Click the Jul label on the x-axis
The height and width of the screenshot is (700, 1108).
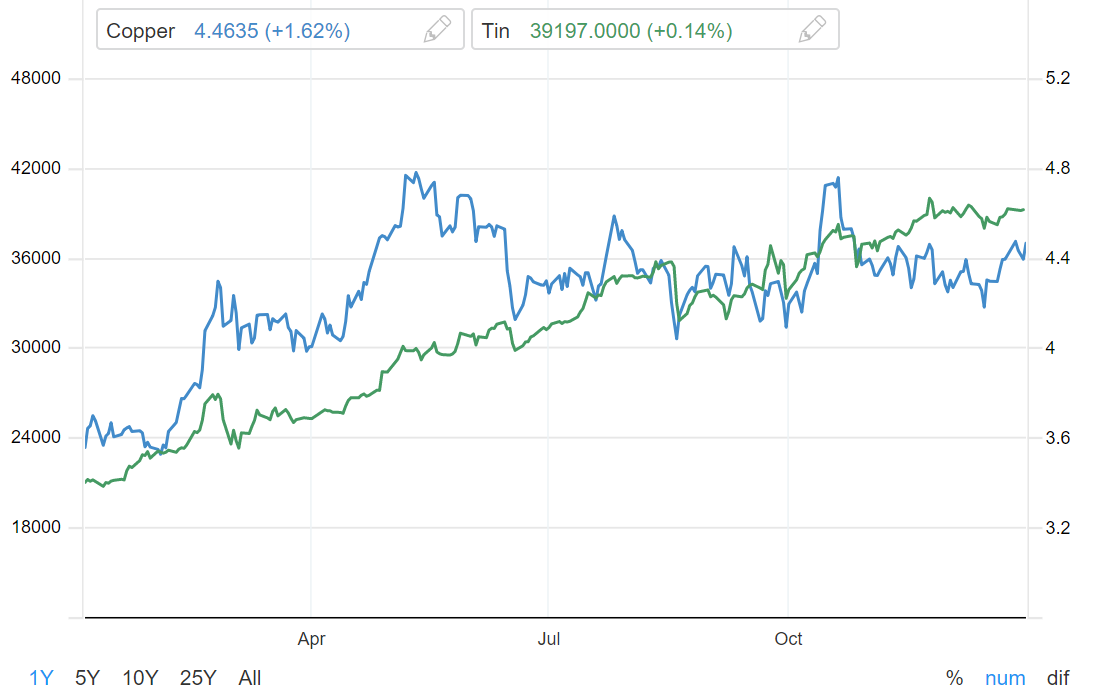547,639
